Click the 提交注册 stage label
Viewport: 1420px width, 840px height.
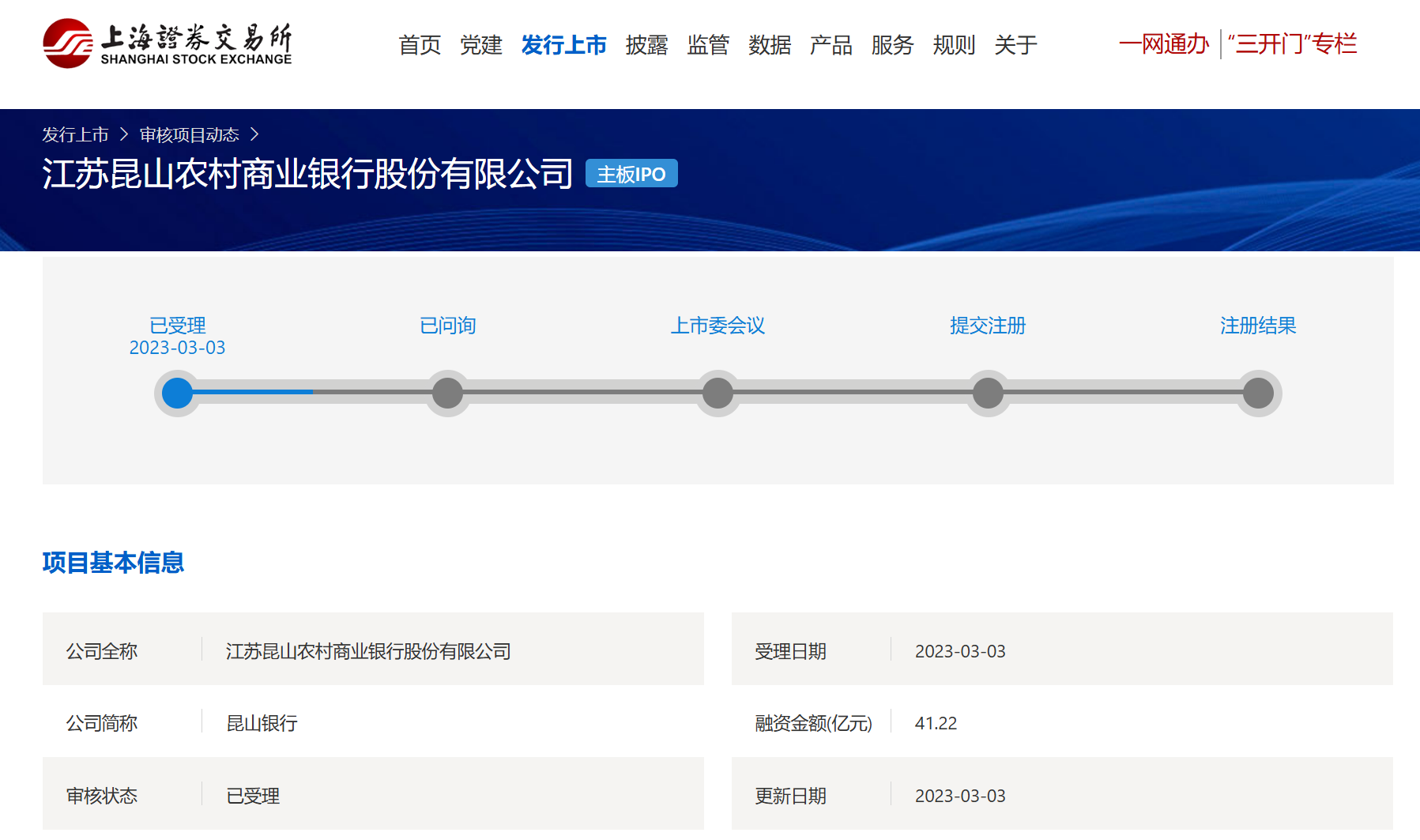click(989, 326)
